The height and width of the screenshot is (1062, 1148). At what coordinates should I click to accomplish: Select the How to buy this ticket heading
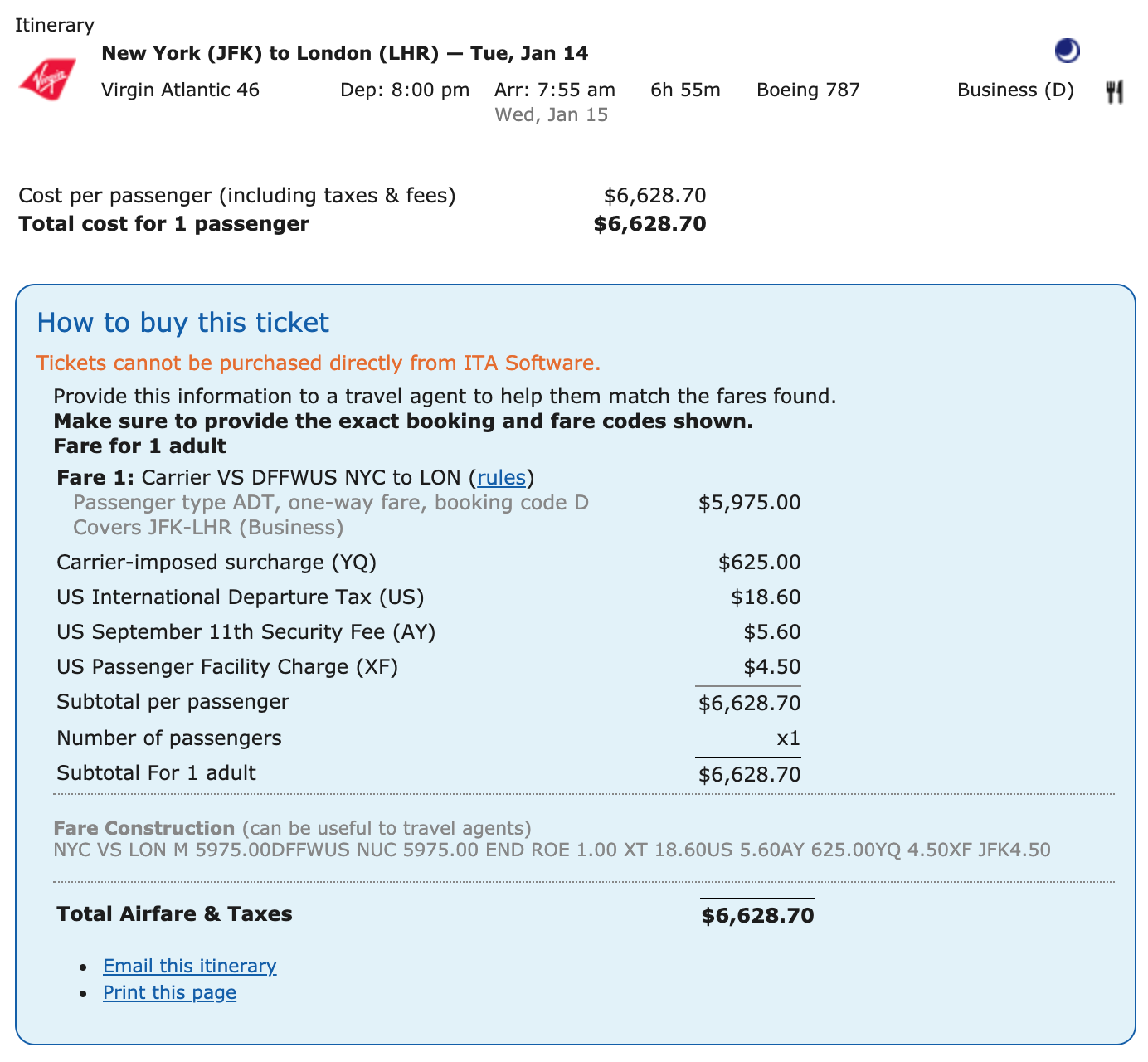[182, 322]
